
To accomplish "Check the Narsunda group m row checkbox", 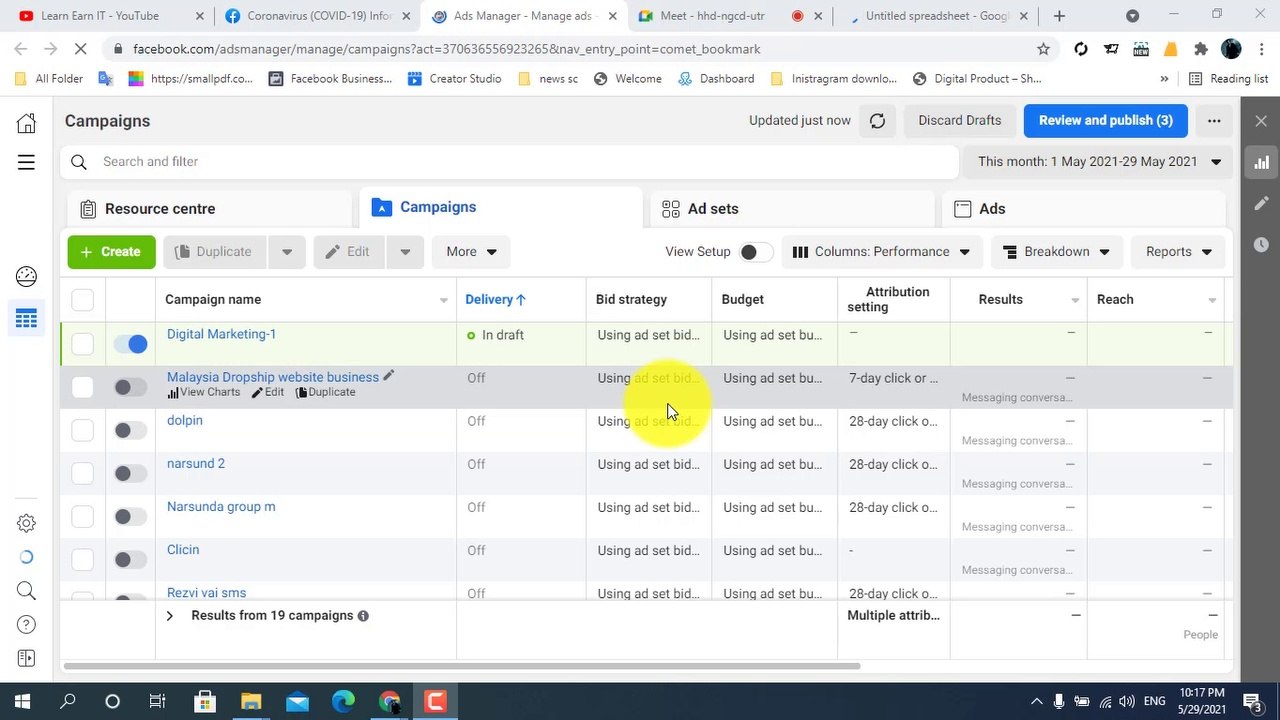I will (x=83, y=516).
